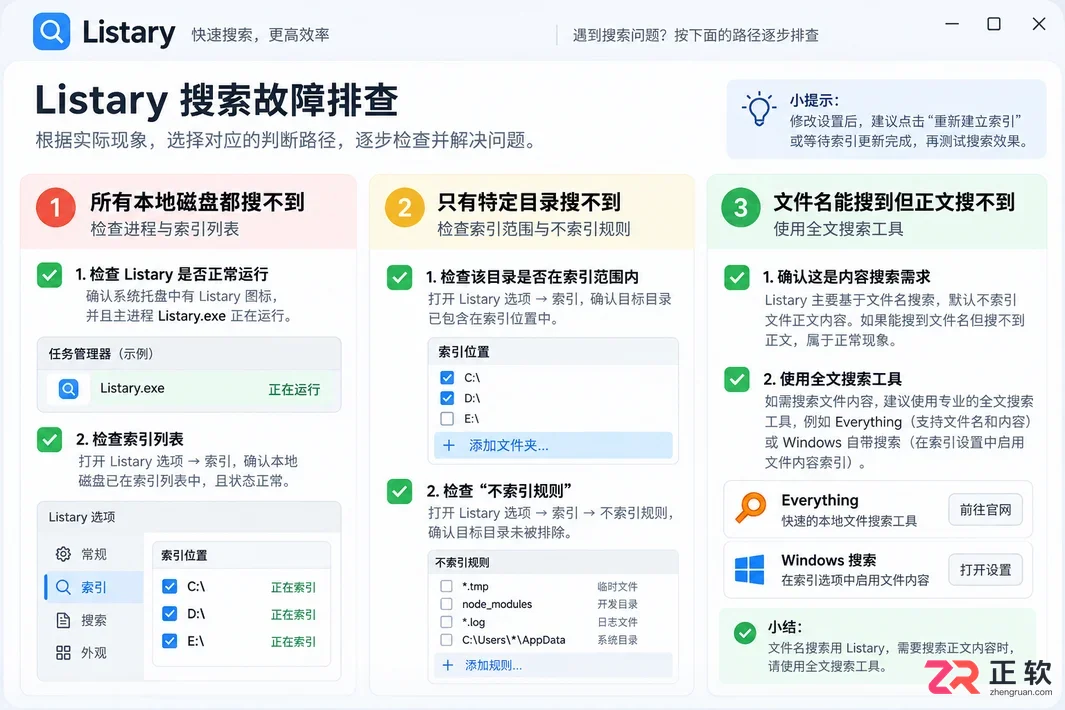1065x710 pixels.
Task: Click the Listary.exe process icon in task manager
Action: tap(69, 389)
